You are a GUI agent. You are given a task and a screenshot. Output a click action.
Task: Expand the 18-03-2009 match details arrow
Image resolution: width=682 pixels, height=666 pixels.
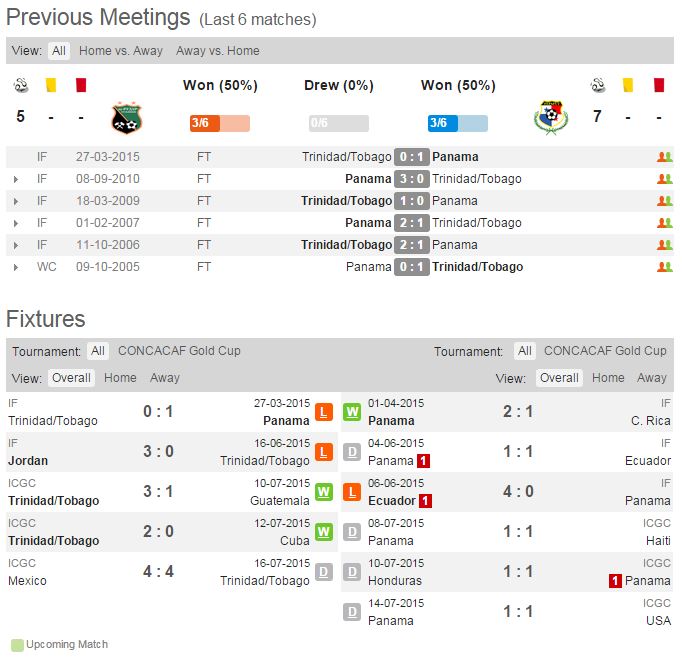16,201
